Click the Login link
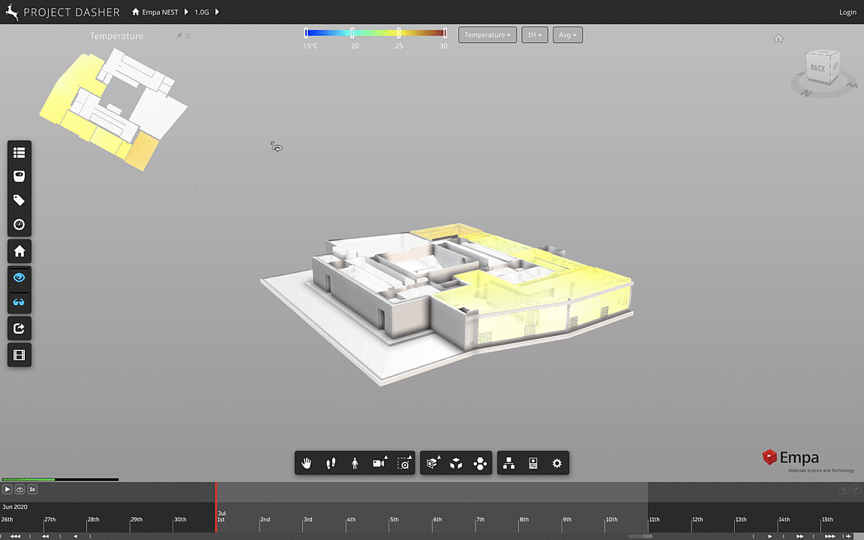864x540 pixels. pyautogui.click(x=847, y=12)
